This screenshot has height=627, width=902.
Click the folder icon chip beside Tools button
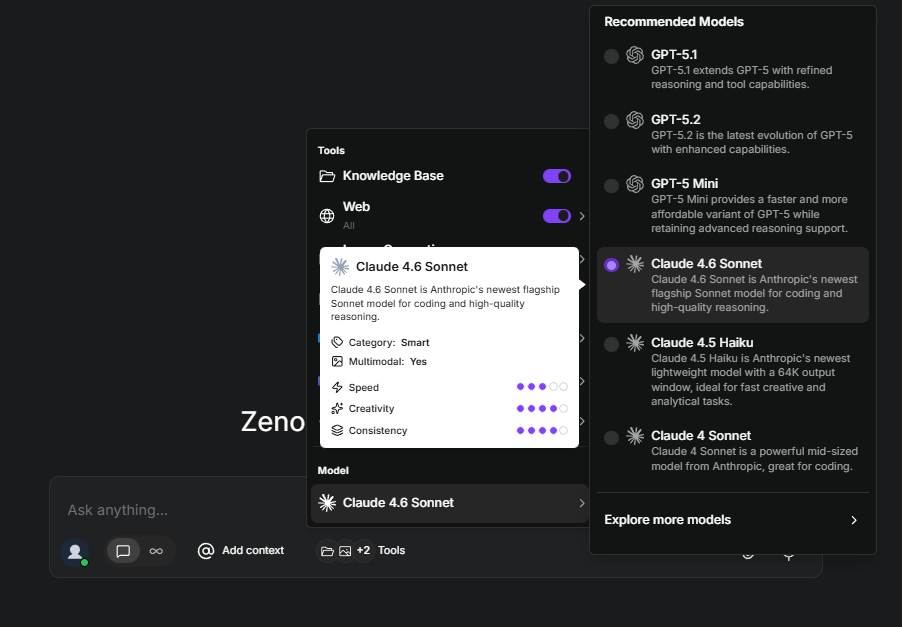[327, 551]
